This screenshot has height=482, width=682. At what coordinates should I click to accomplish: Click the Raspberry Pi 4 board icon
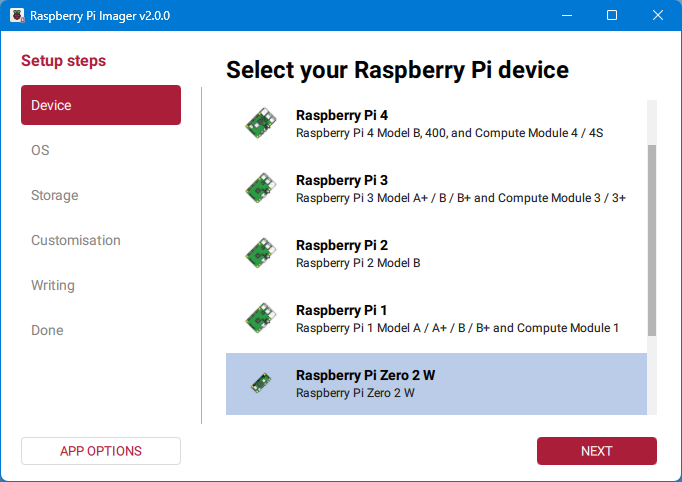coord(260,124)
